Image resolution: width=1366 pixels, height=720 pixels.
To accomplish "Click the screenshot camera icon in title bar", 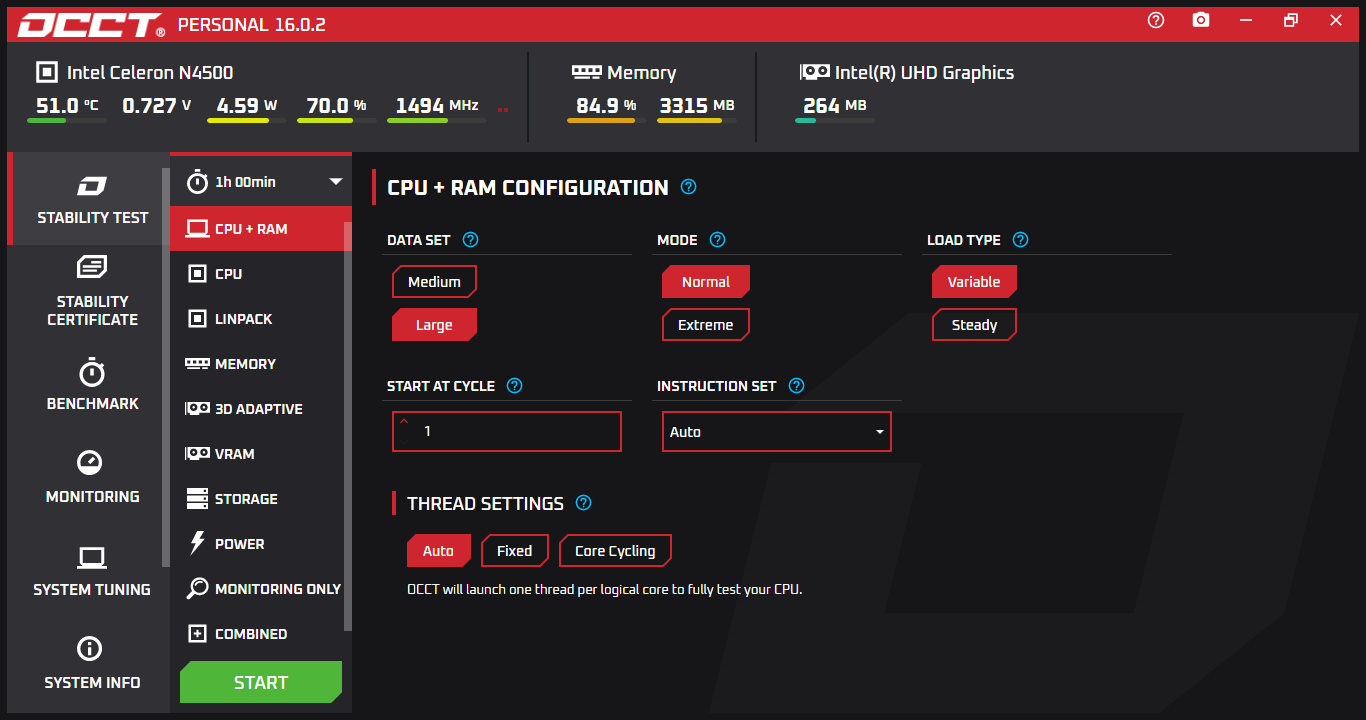I will click(x=1201, y=20).
